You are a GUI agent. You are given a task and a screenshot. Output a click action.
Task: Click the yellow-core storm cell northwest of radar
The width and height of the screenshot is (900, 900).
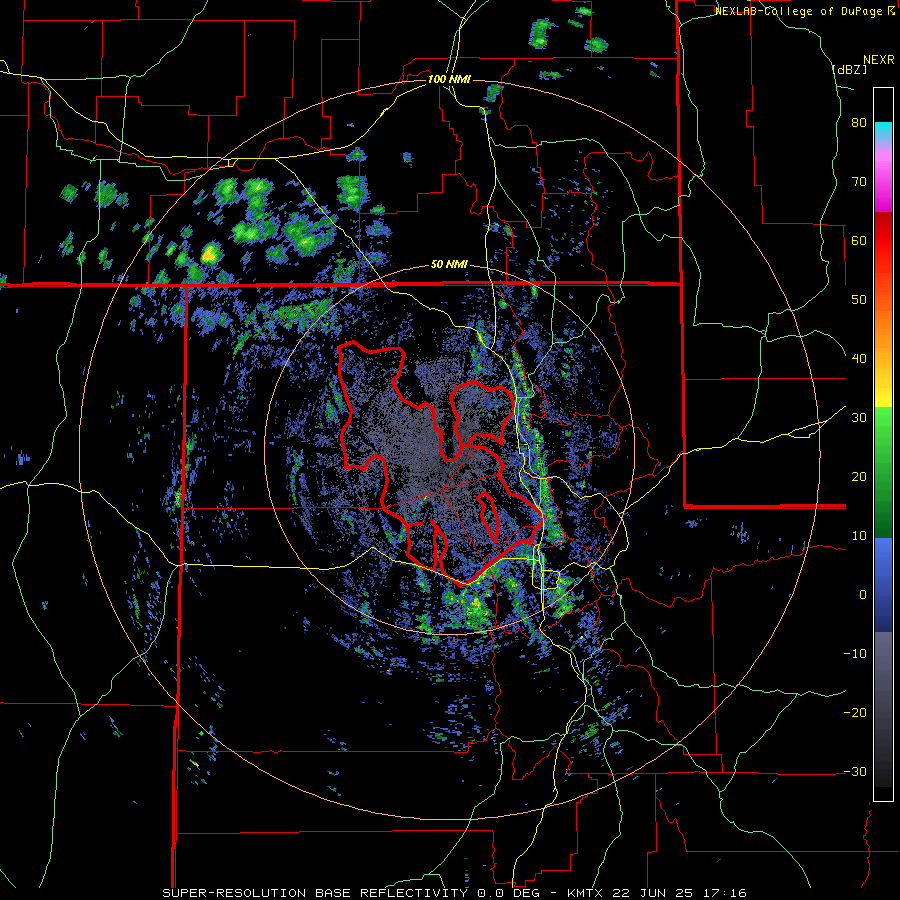210,253
